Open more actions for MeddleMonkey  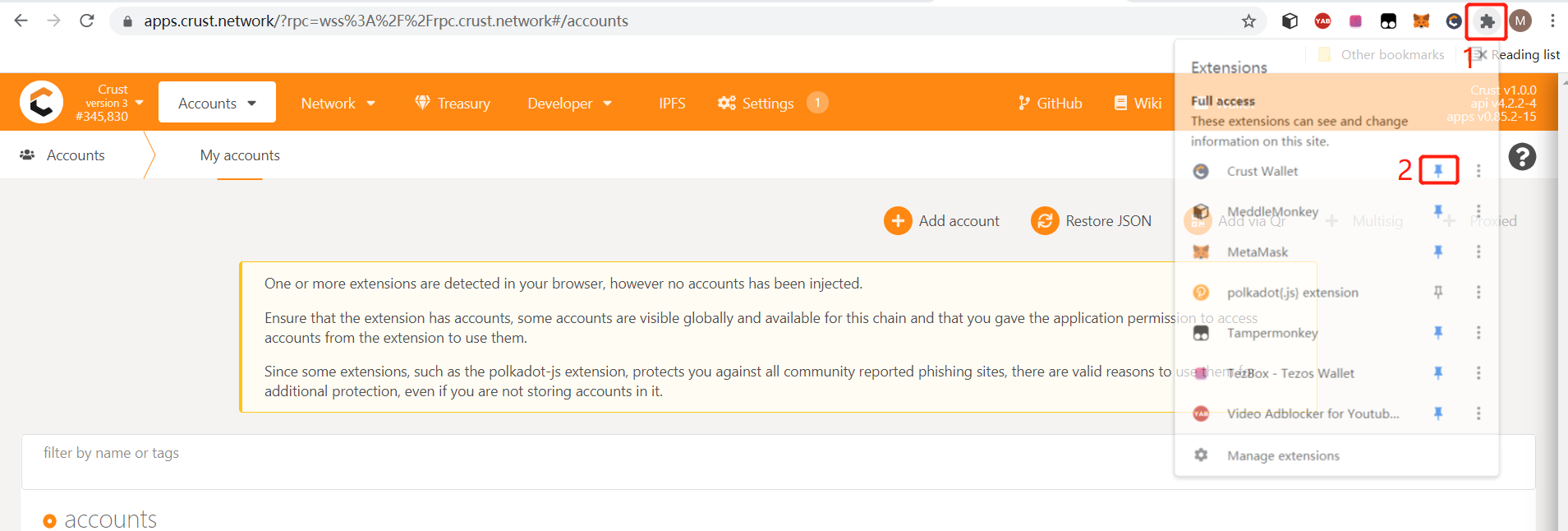(x=1478, y=211)
